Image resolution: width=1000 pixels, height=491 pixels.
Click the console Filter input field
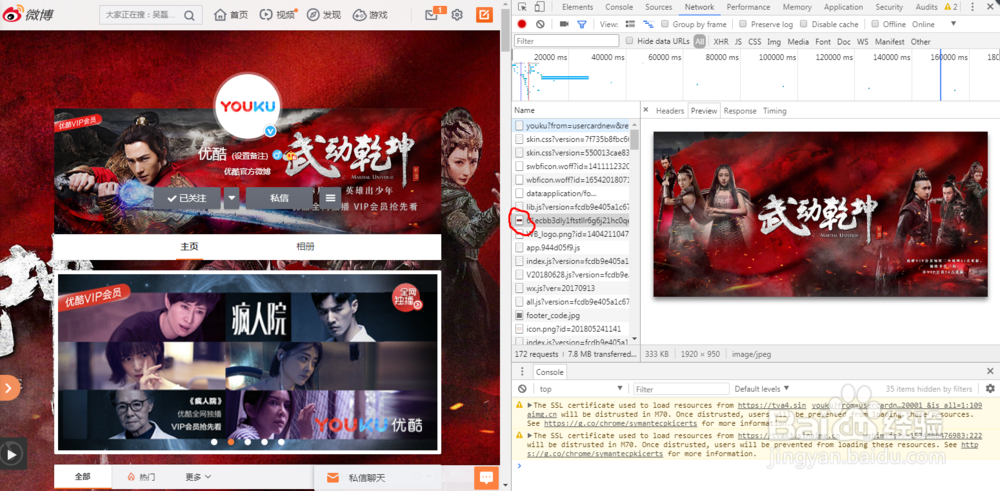(681, 388)
